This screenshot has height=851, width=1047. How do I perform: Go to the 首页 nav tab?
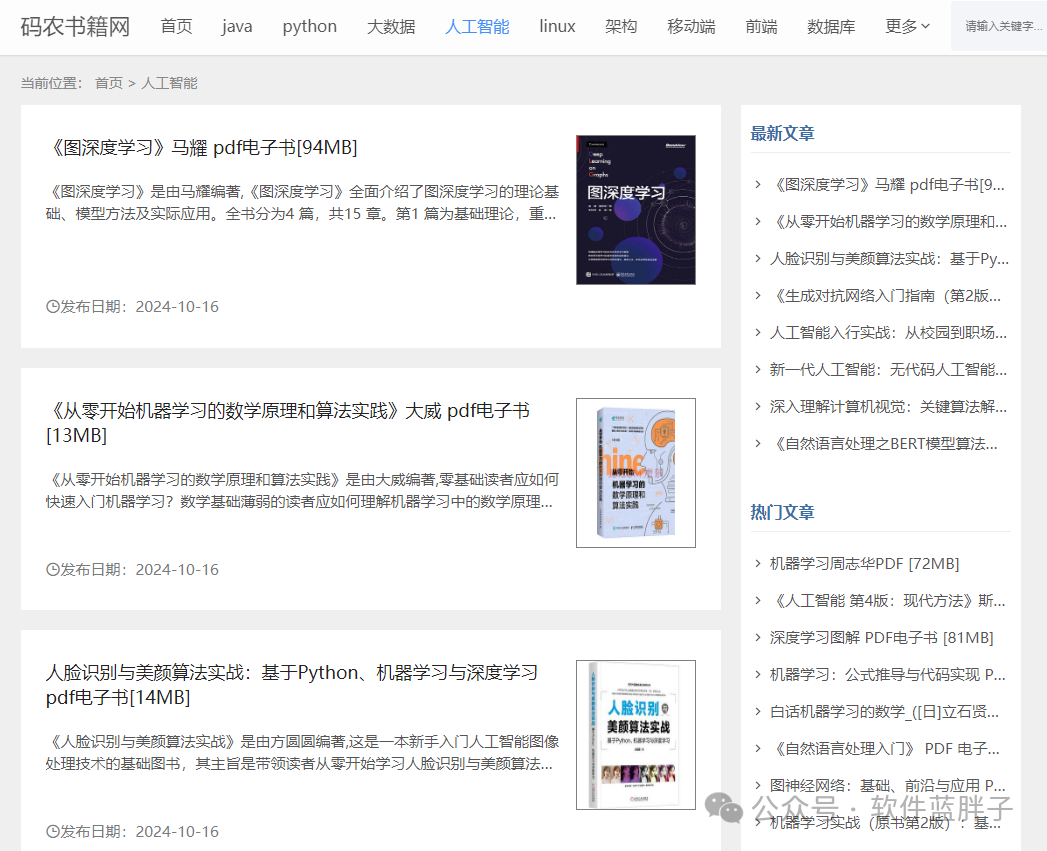(x=176, y=27)
